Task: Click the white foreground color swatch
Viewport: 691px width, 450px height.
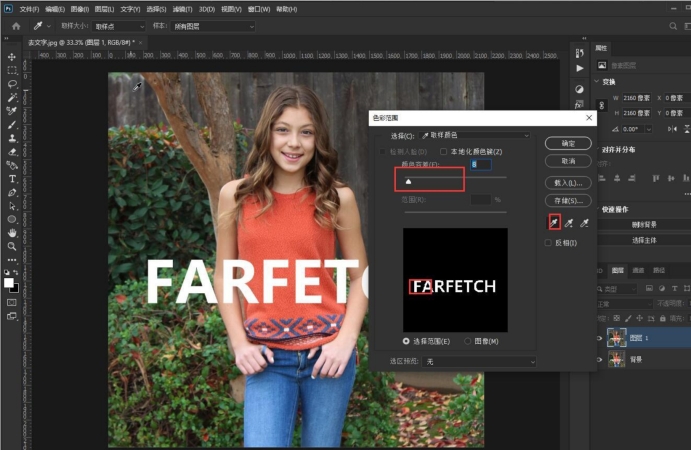Action: 9,283
